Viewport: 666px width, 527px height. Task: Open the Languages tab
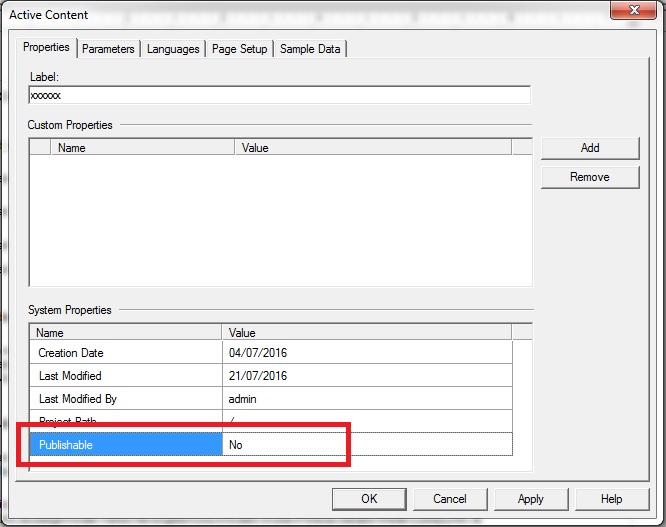[173, 49]
